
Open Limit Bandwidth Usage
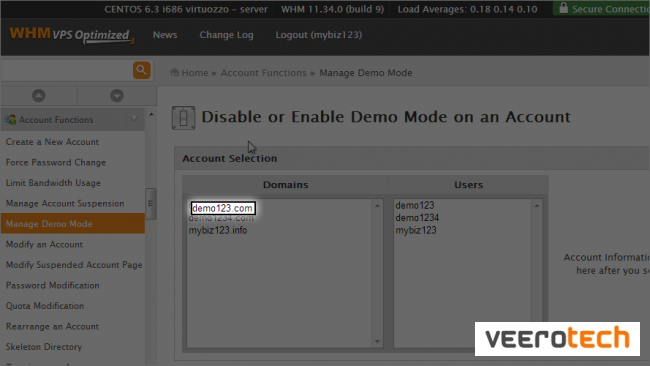53,183
